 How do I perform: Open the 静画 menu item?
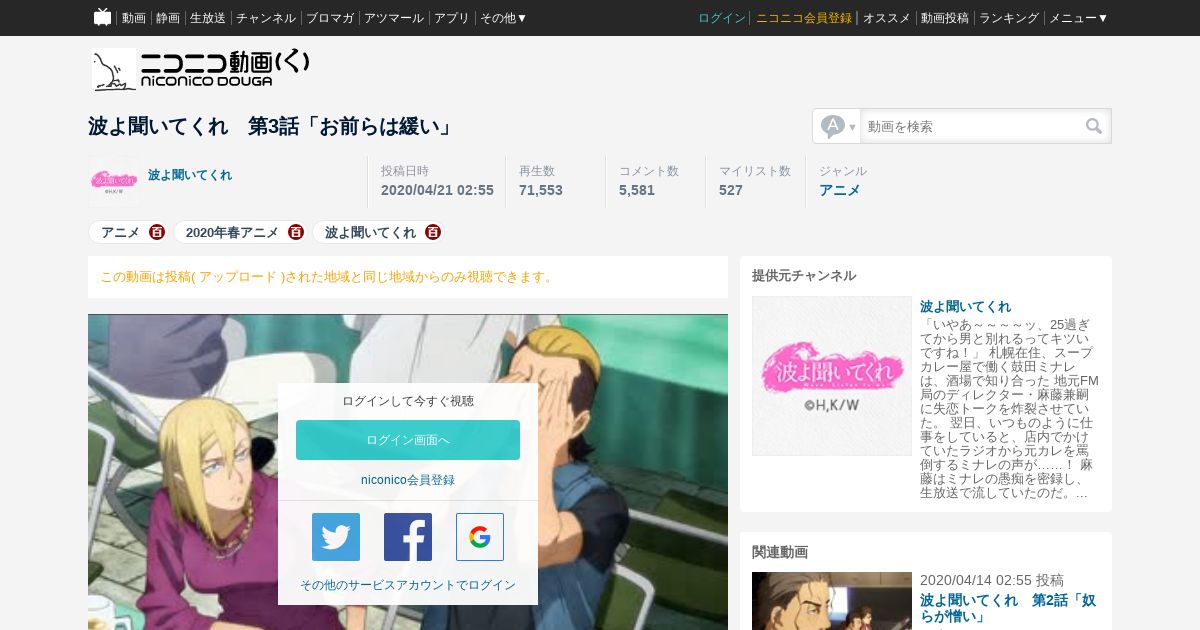(x=168, y=18)
